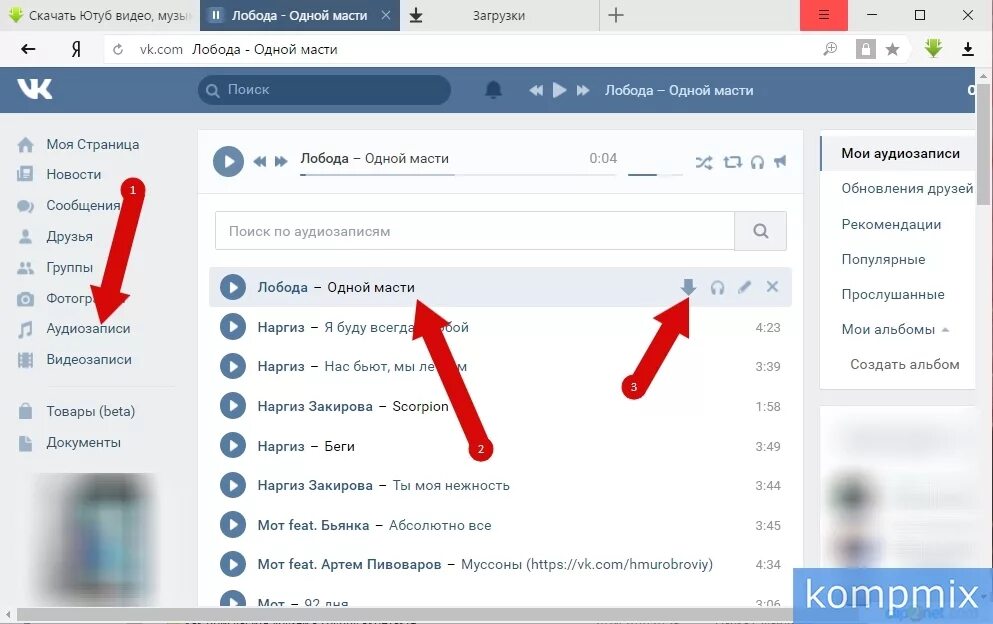Go back with browser arrow
Viewport: 993px width, 624px height.
click(x=28, y=49)
